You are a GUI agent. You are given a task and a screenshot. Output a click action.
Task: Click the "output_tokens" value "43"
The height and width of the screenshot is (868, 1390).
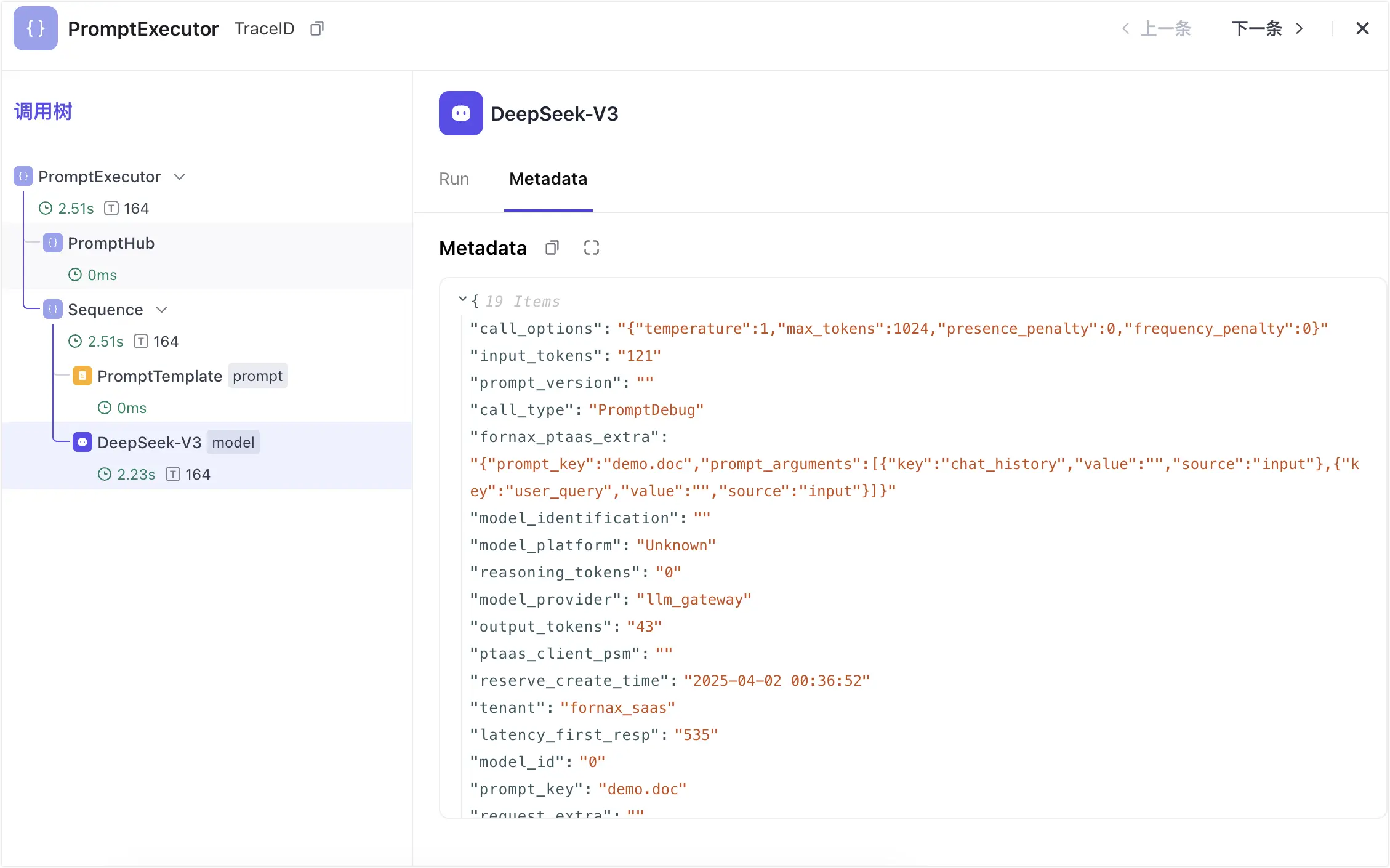(x=645, y=627)
